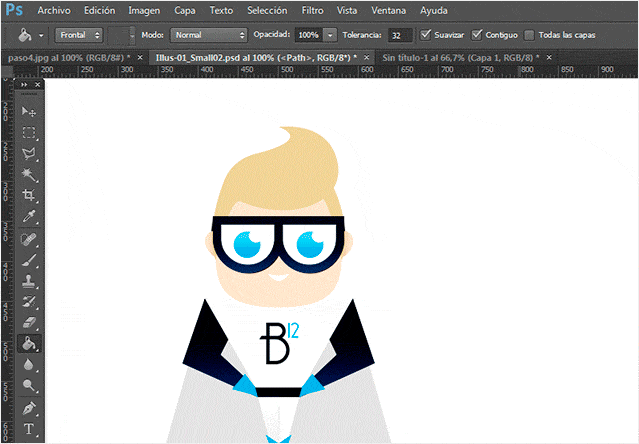Select the Eyedropper tool

(x=30, y=216)
